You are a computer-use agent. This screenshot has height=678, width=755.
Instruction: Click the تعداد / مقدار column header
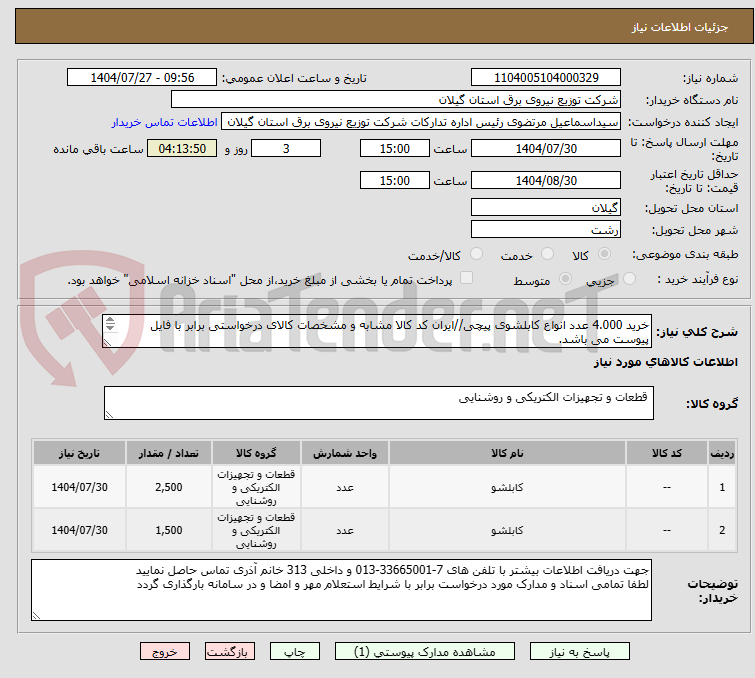coord(169,453)
